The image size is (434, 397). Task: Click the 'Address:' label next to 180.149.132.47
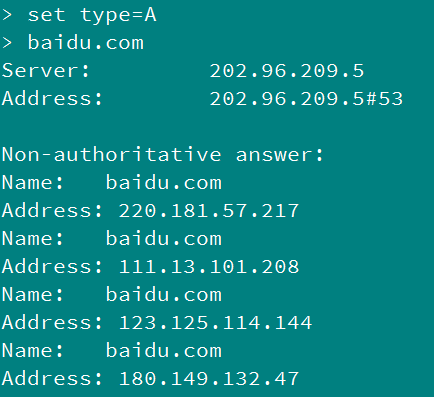[x=52, y=379]
